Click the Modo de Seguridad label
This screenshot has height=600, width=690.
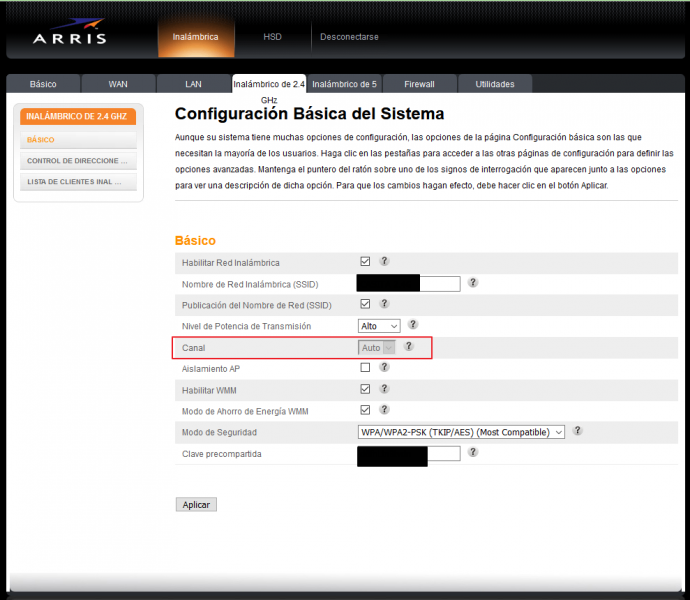tap(219, 432)
